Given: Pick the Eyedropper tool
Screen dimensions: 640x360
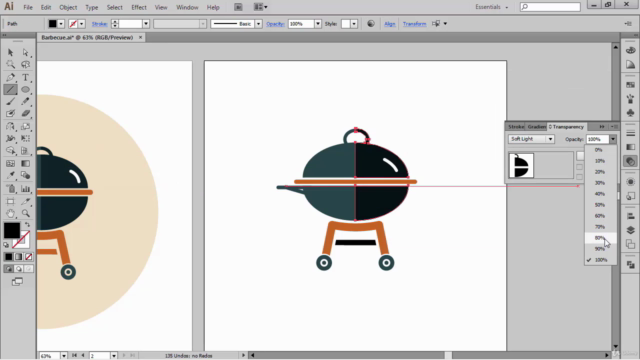Looking at the screenshot, I should pos(11,176).
